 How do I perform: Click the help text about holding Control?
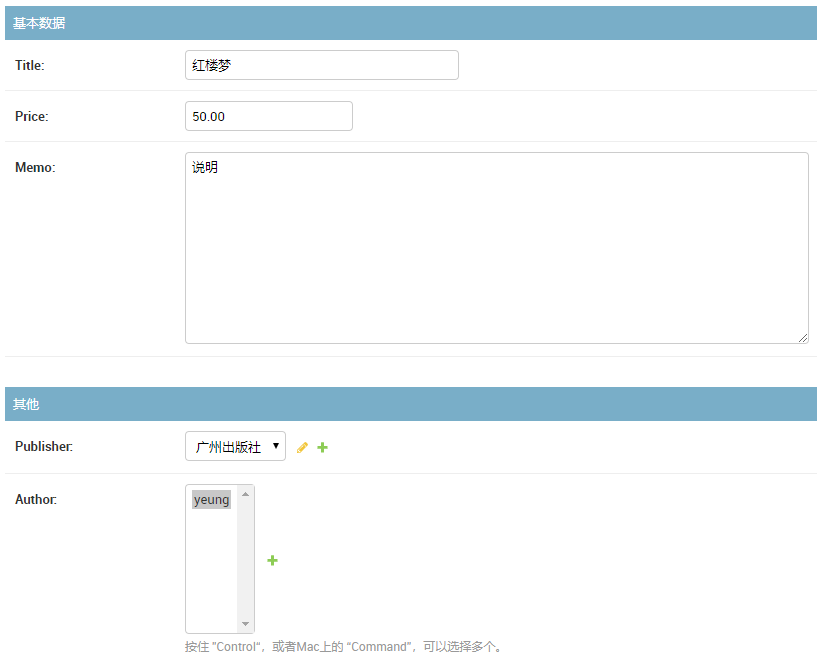344,647
